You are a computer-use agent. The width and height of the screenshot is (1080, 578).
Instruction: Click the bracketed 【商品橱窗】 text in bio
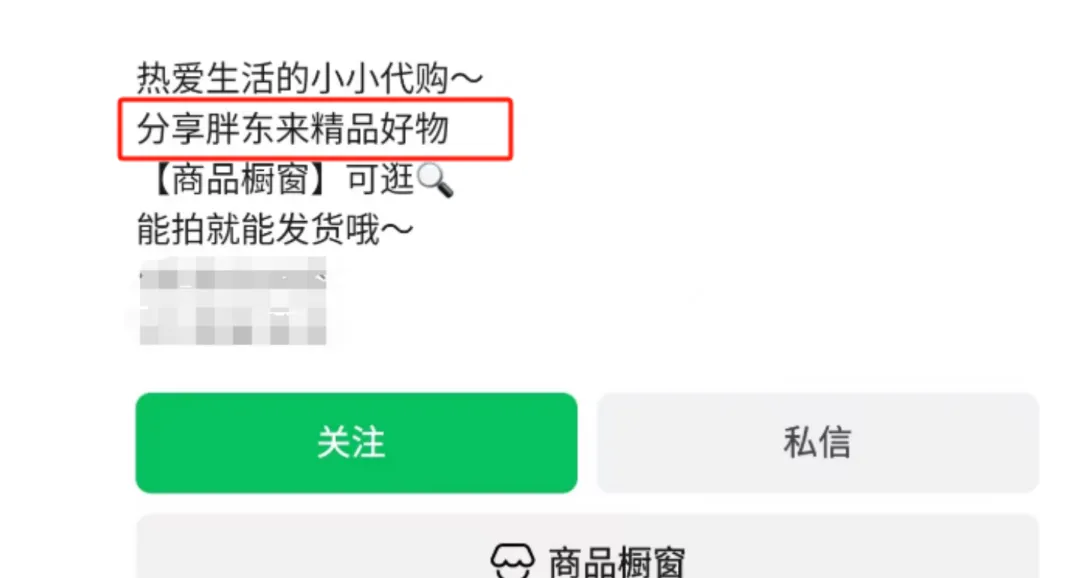240,180
